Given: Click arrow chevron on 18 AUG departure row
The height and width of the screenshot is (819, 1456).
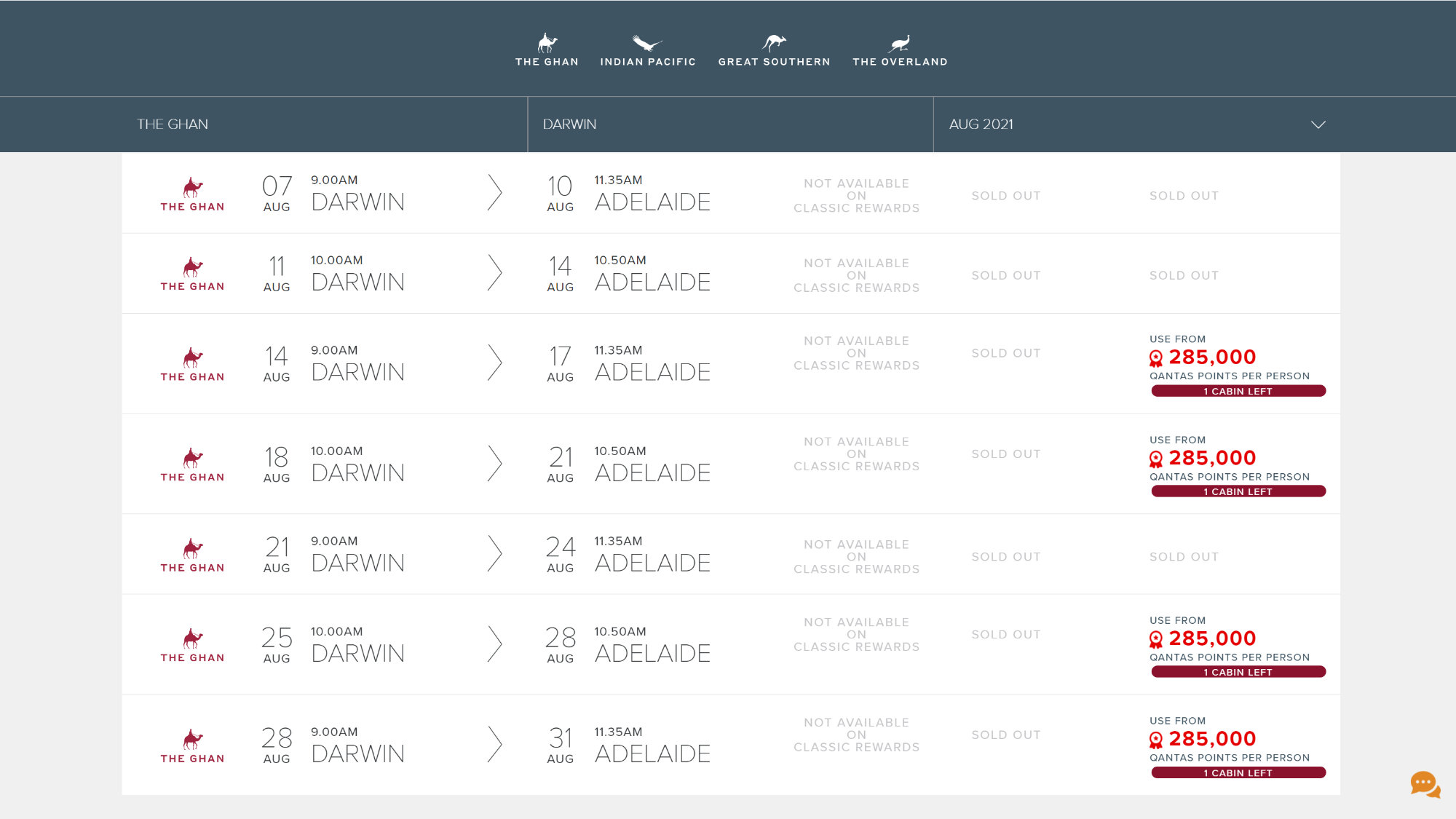Looking at the screenshot, I should [495, 464].
